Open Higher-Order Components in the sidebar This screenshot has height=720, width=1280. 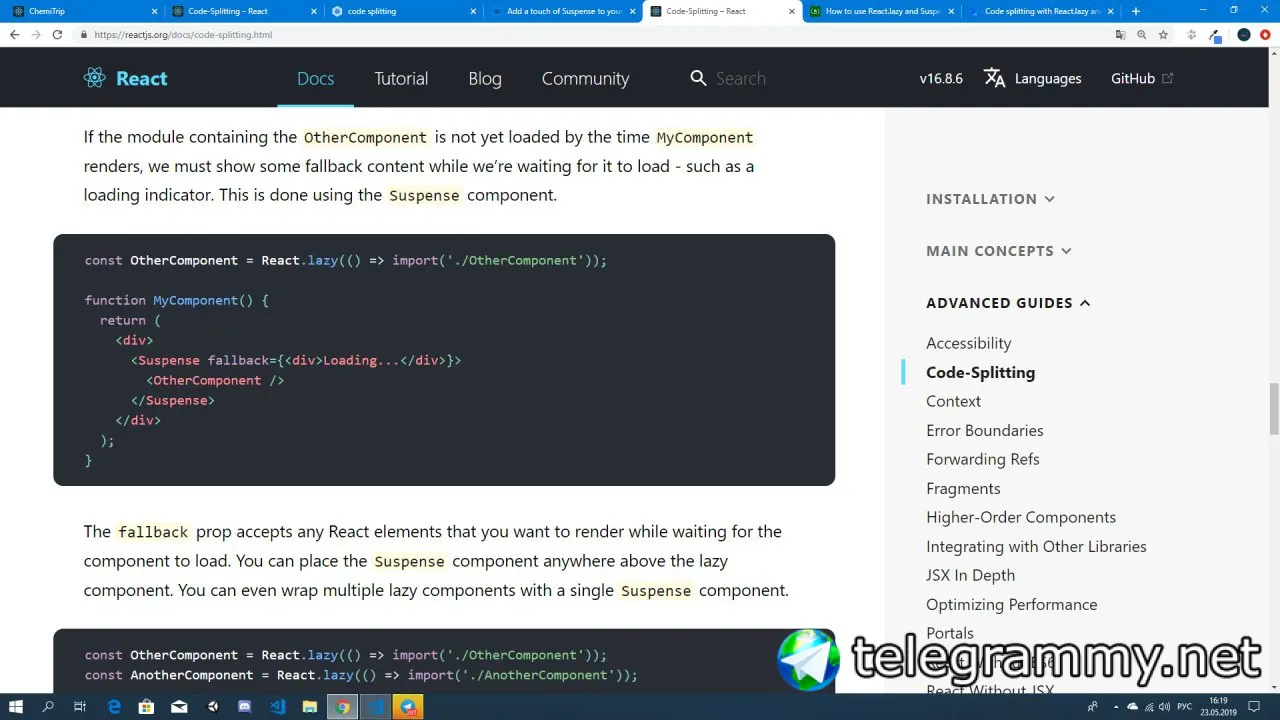(x=1020, y=517)
